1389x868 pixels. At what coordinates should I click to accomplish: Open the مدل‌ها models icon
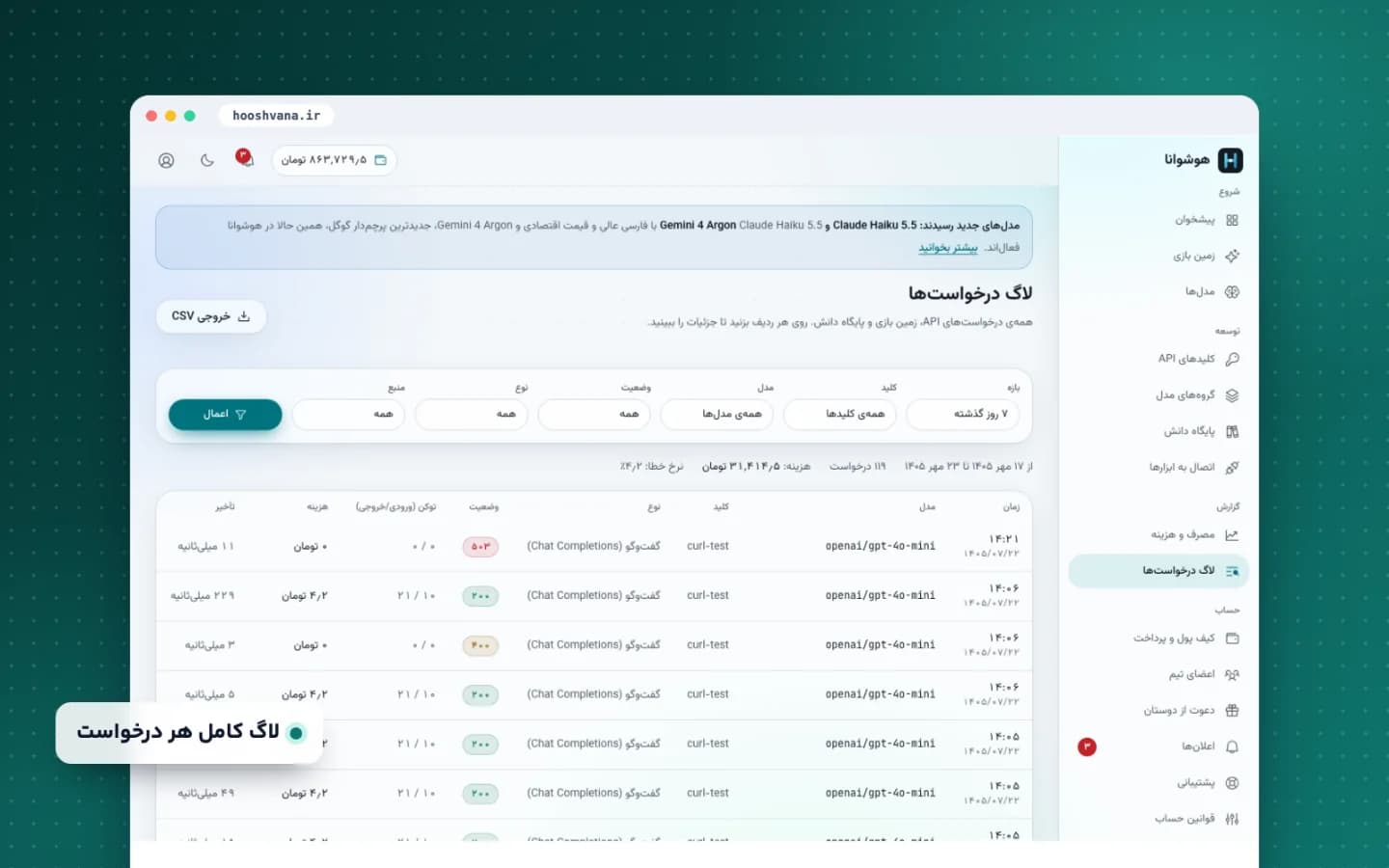tap(1232, 291)
